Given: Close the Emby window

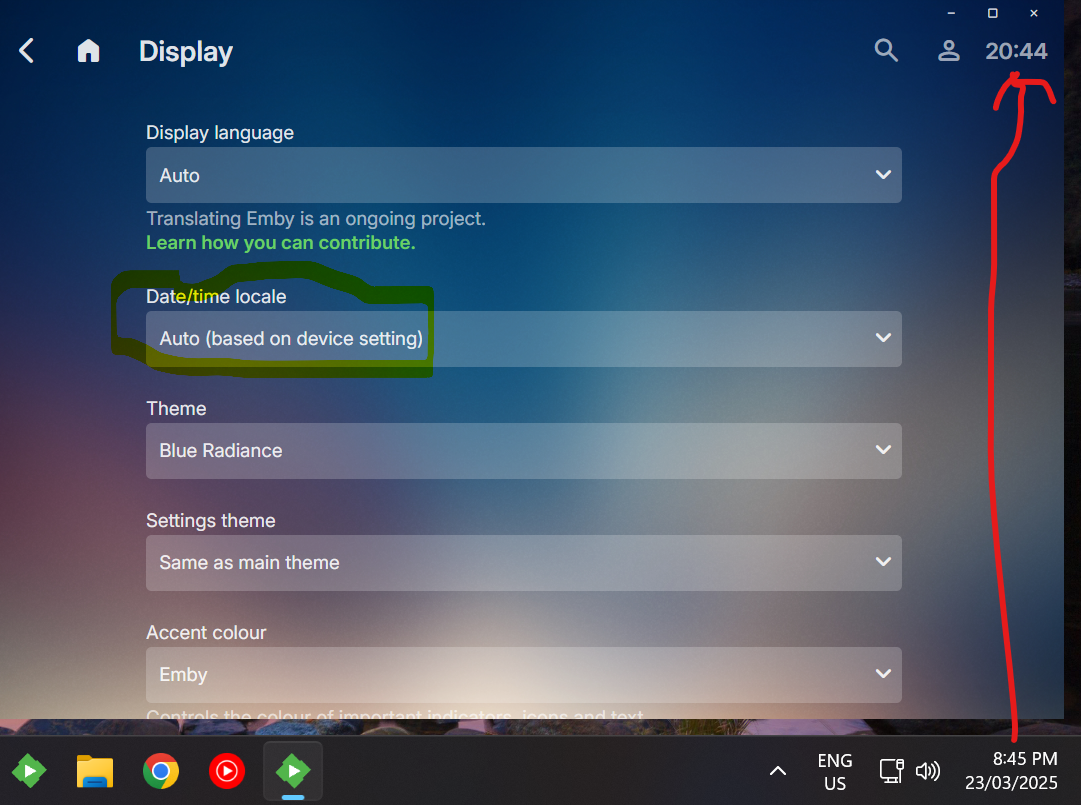Looking at the screenshot, I should tap(1034, 13).
